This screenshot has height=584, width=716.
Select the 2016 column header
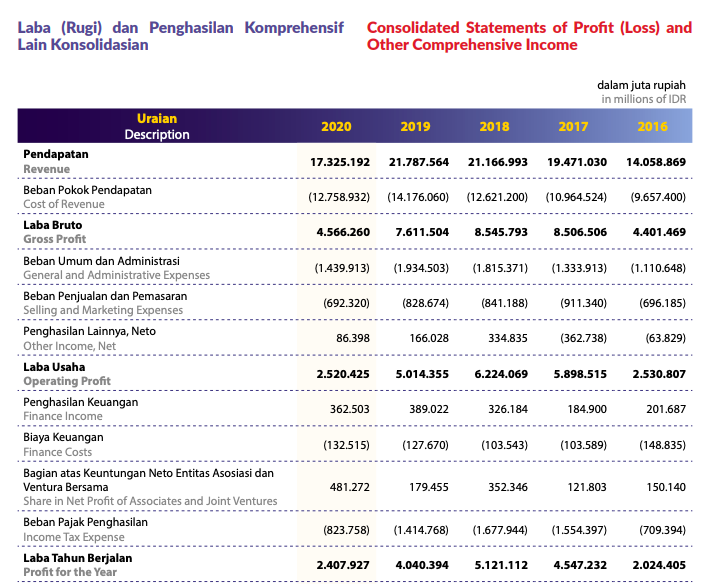pyautogui.click(x=652, y=127)
